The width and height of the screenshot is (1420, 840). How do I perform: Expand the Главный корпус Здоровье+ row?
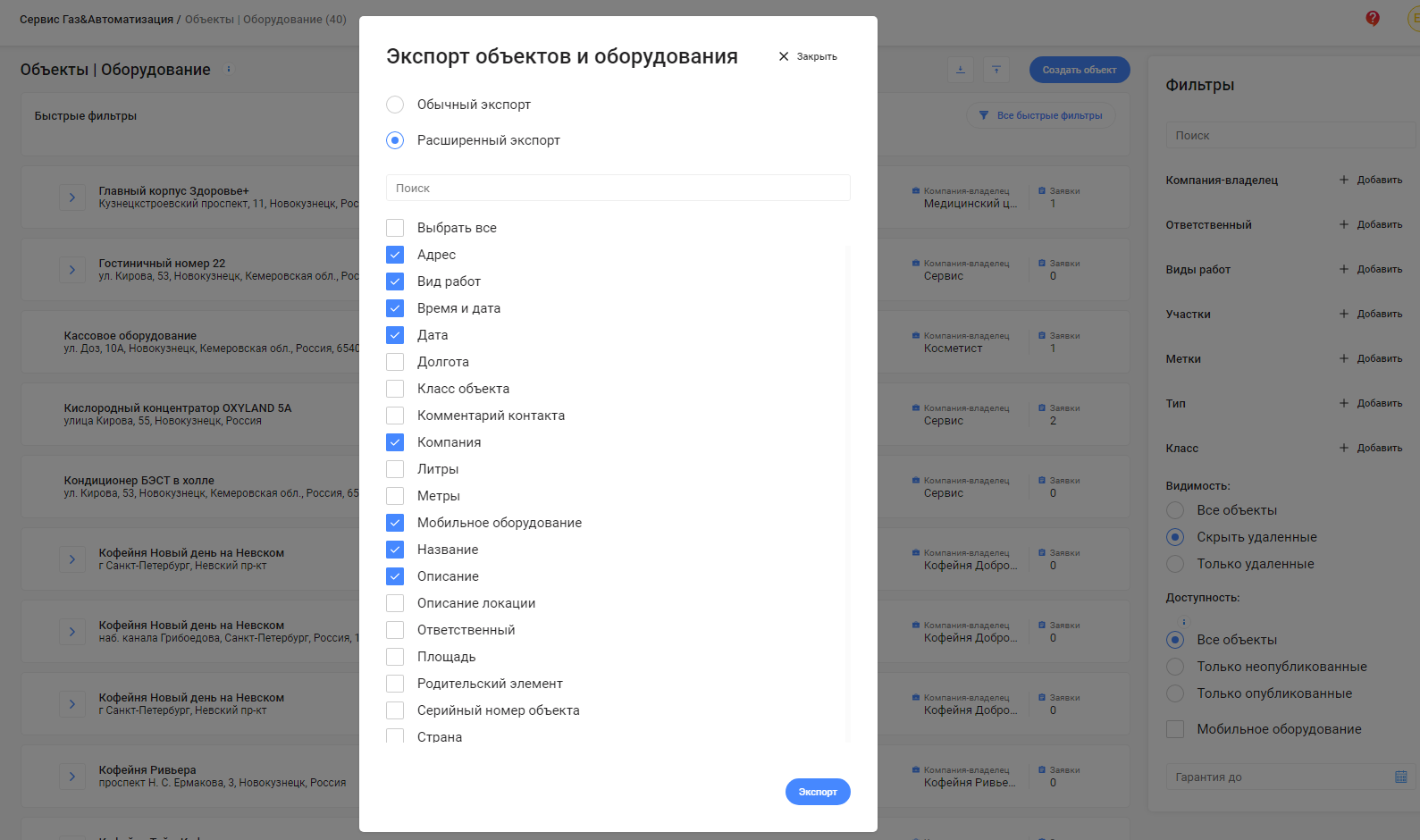click(72, 197)
